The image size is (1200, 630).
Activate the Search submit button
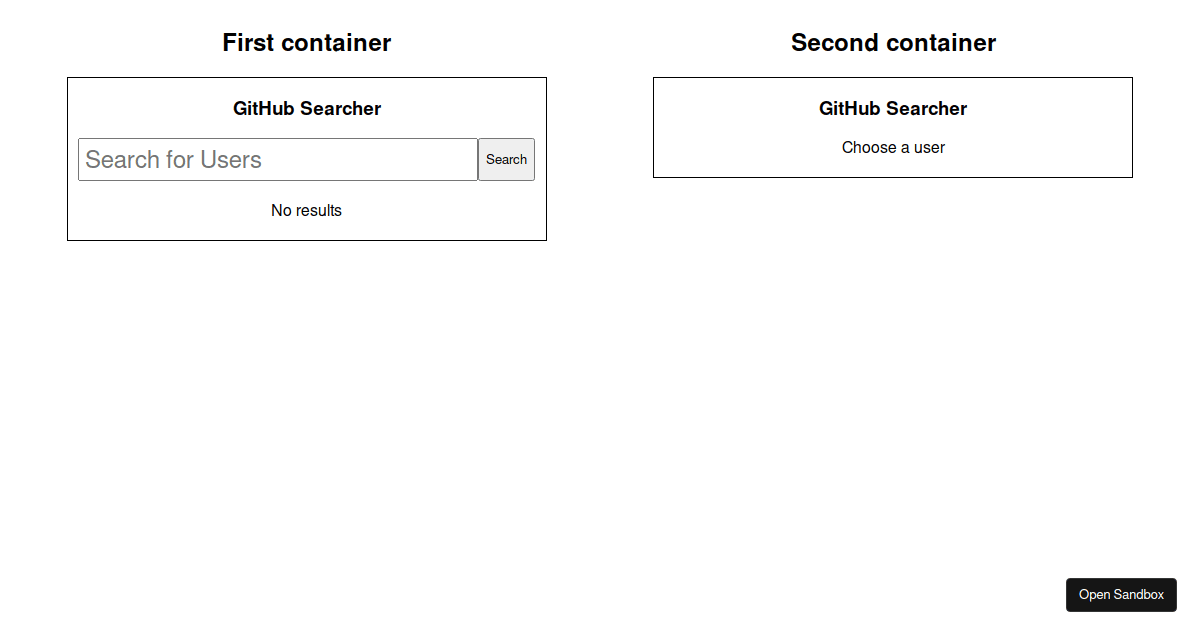tap(506, 159)
